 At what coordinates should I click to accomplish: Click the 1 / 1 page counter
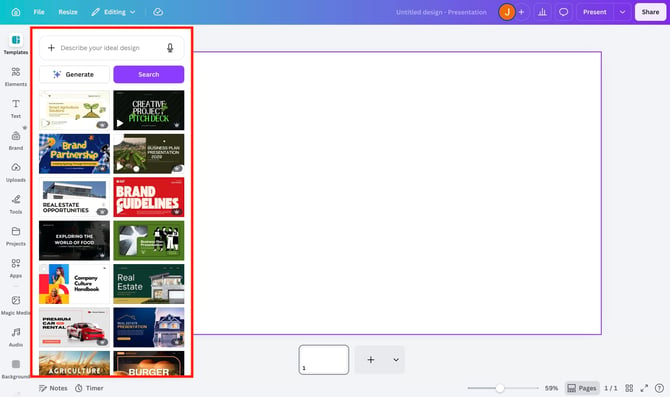pos(611,388)
